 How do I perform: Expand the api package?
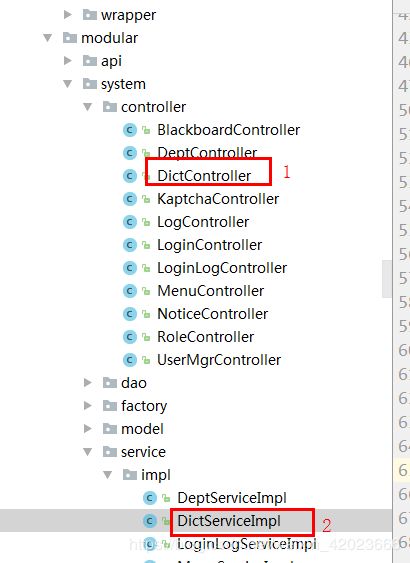67,61
